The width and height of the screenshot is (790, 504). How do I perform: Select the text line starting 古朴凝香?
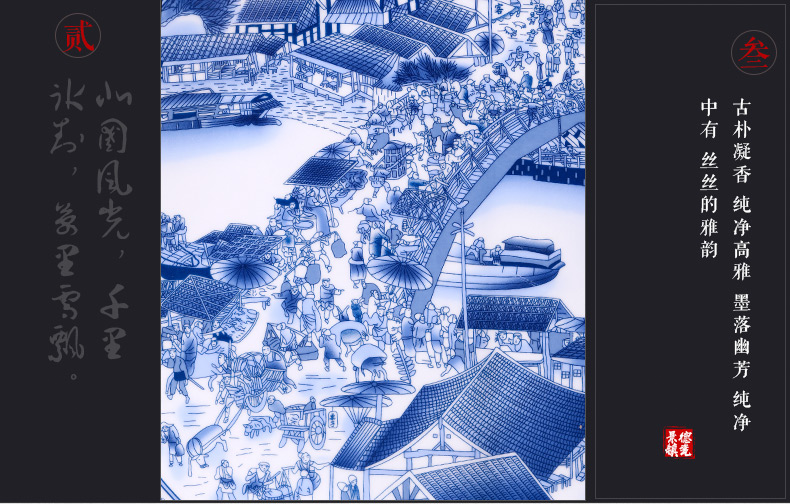coord(742,264)
